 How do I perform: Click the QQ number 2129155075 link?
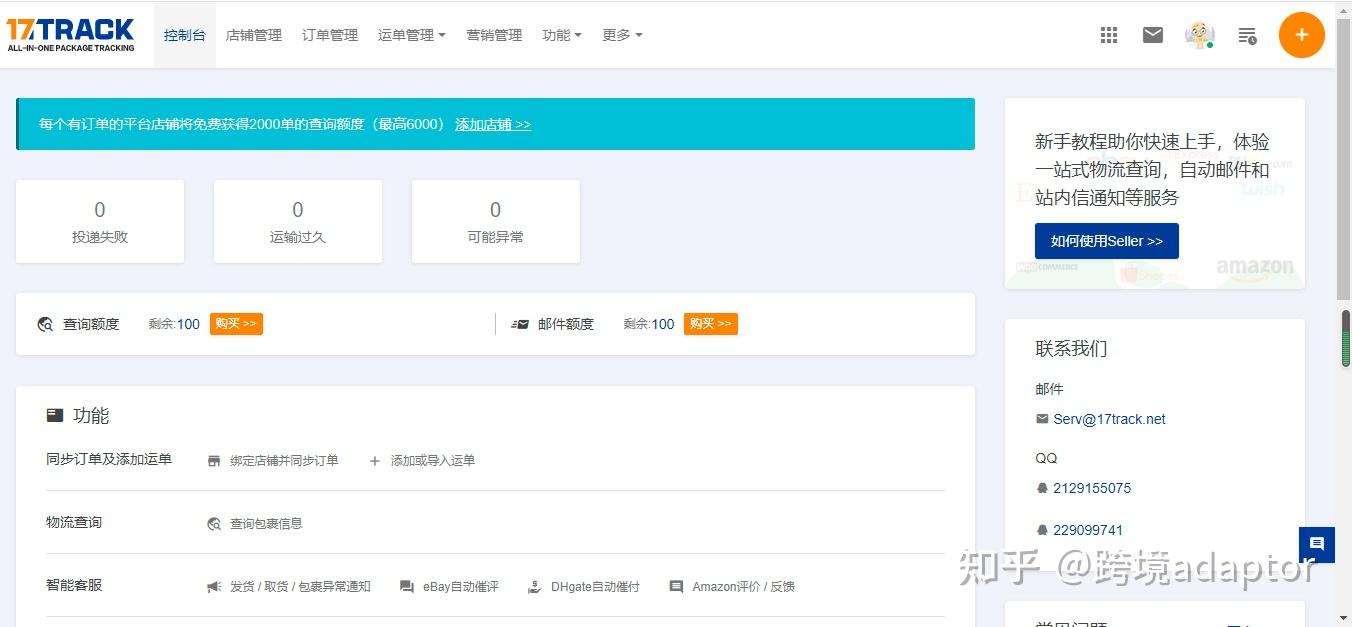[x=1091, y=488]
